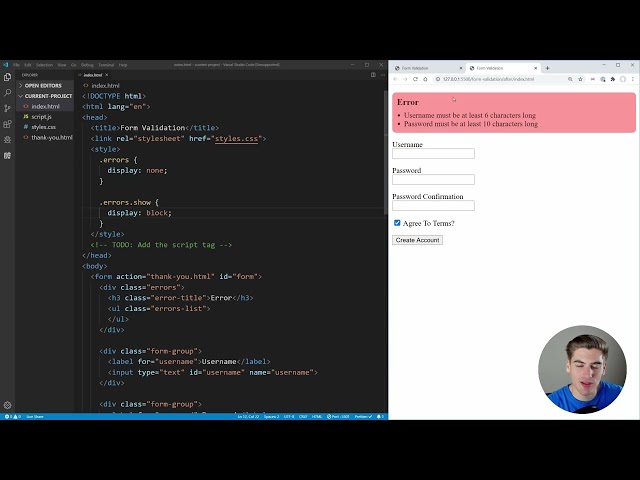Click the Chrome profile avatar icon
This screenshot has height=480, width=640.
[x=623, y=79]
